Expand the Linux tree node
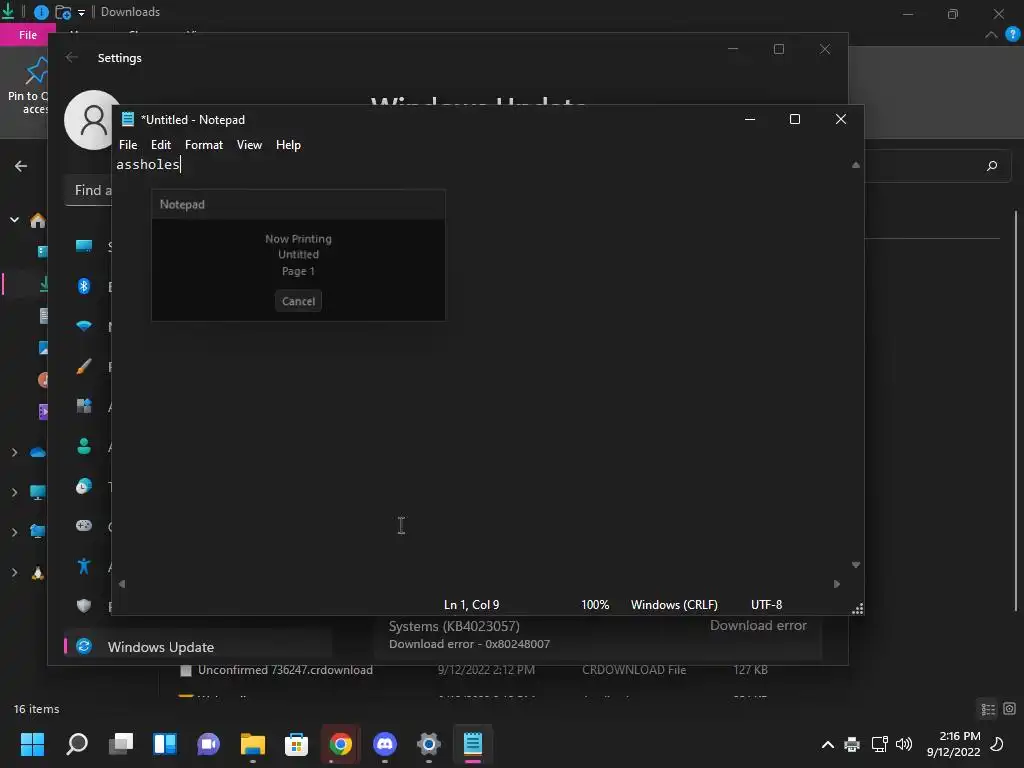Viewport: 1024px width, 768px height. click(14, 573)
